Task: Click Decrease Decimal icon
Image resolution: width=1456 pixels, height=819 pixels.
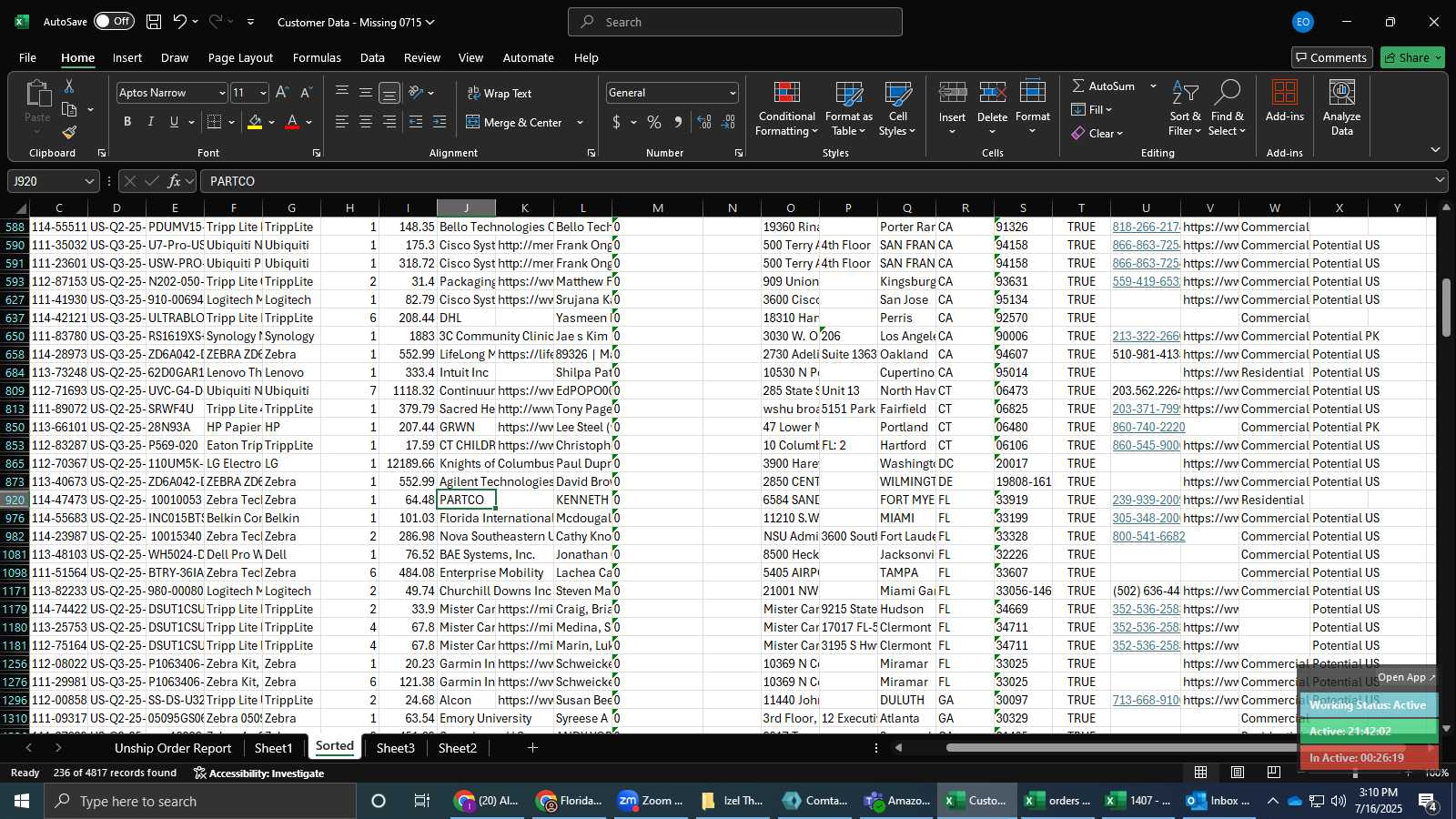Action: pyautogui.click(x=728, y=122)
